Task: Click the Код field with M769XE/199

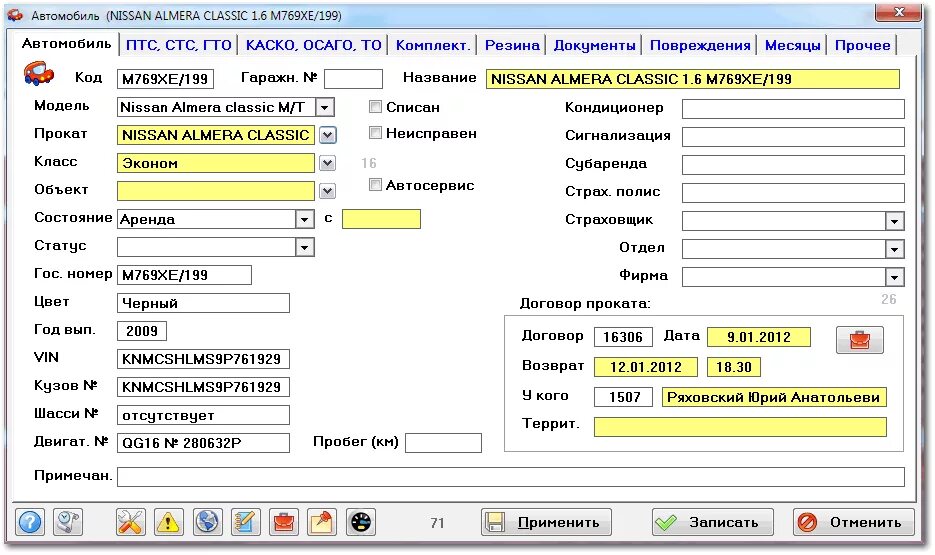Action: [165, 79]
